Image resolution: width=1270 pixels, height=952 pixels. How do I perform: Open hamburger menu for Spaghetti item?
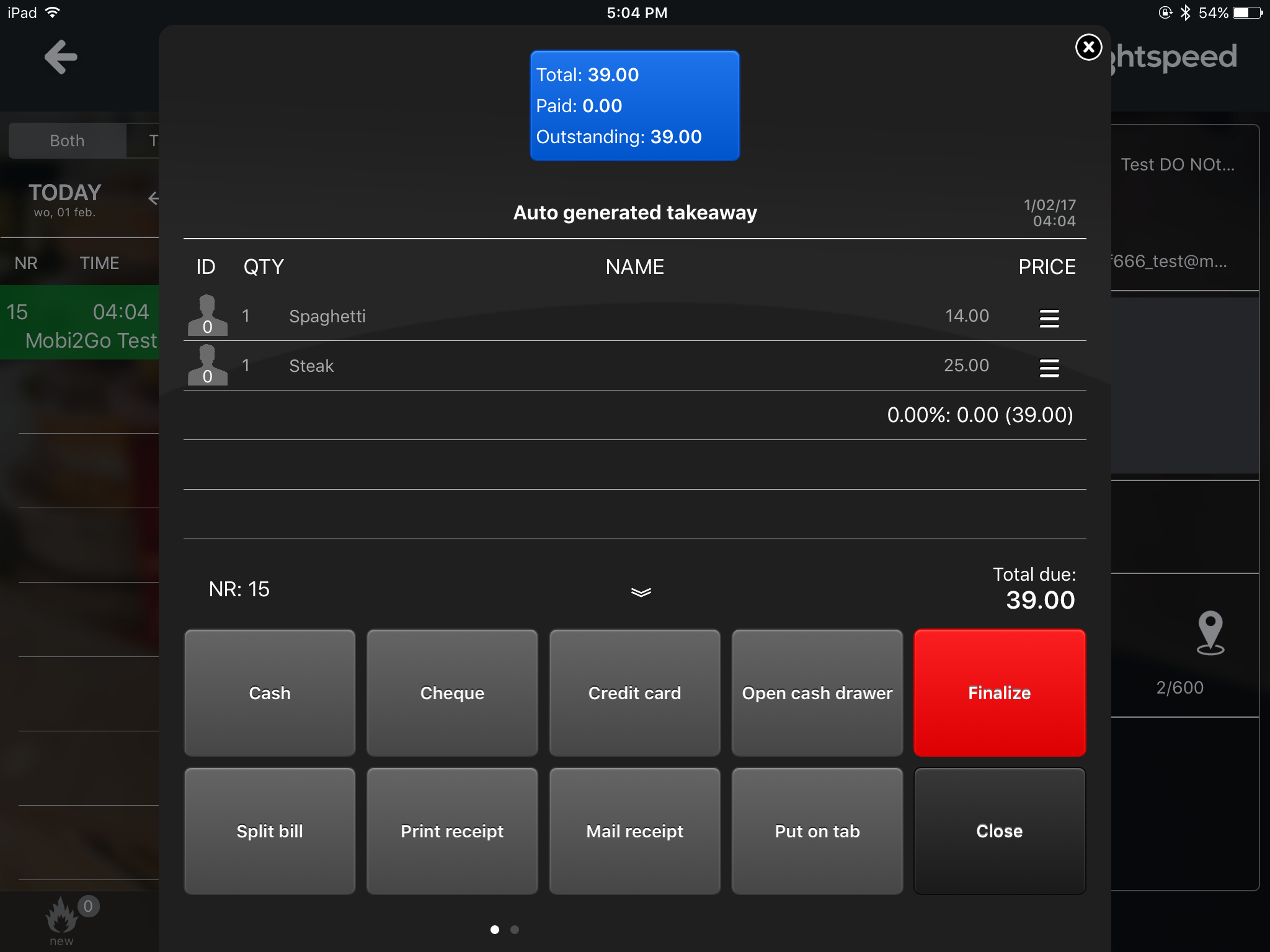[x=1049, y=318]
